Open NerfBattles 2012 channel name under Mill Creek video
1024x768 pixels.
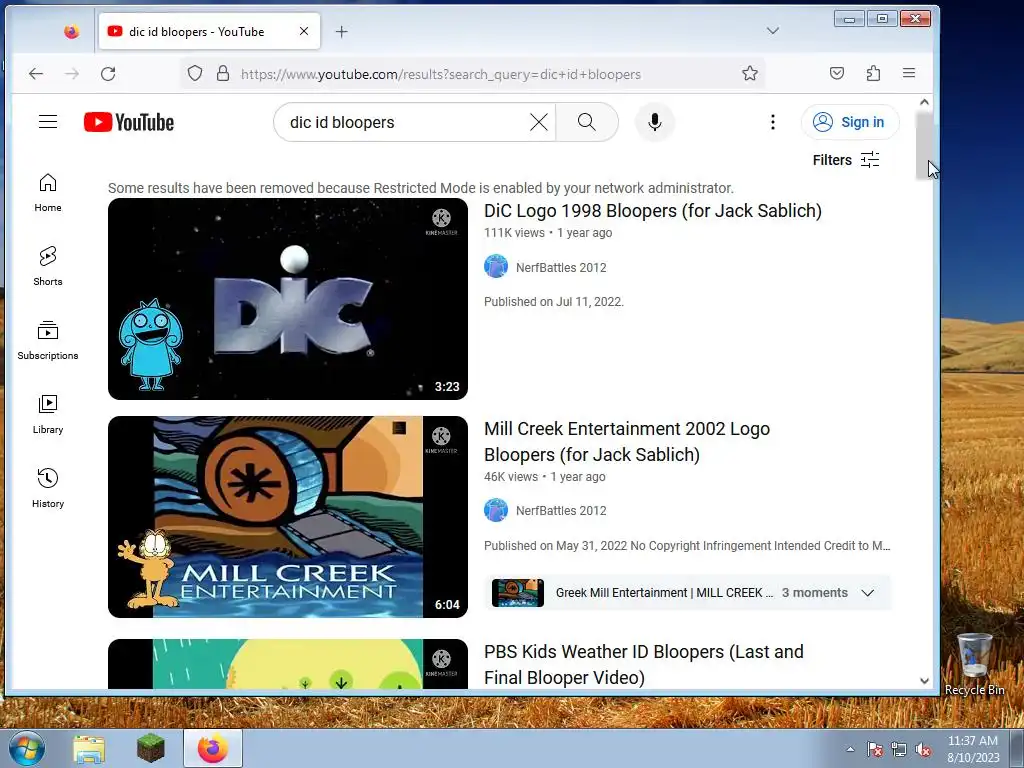(561, 511)
